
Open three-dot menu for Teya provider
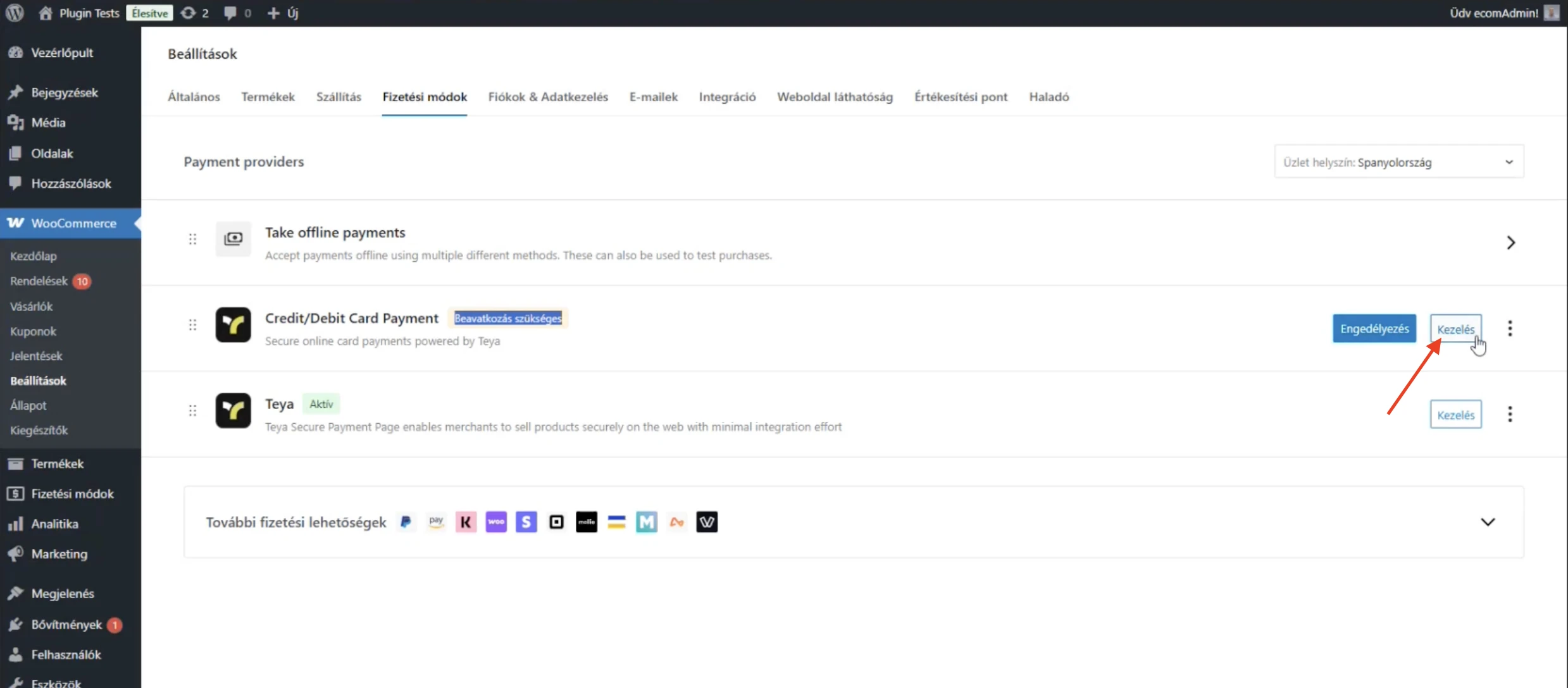[x=1510, y=414]
